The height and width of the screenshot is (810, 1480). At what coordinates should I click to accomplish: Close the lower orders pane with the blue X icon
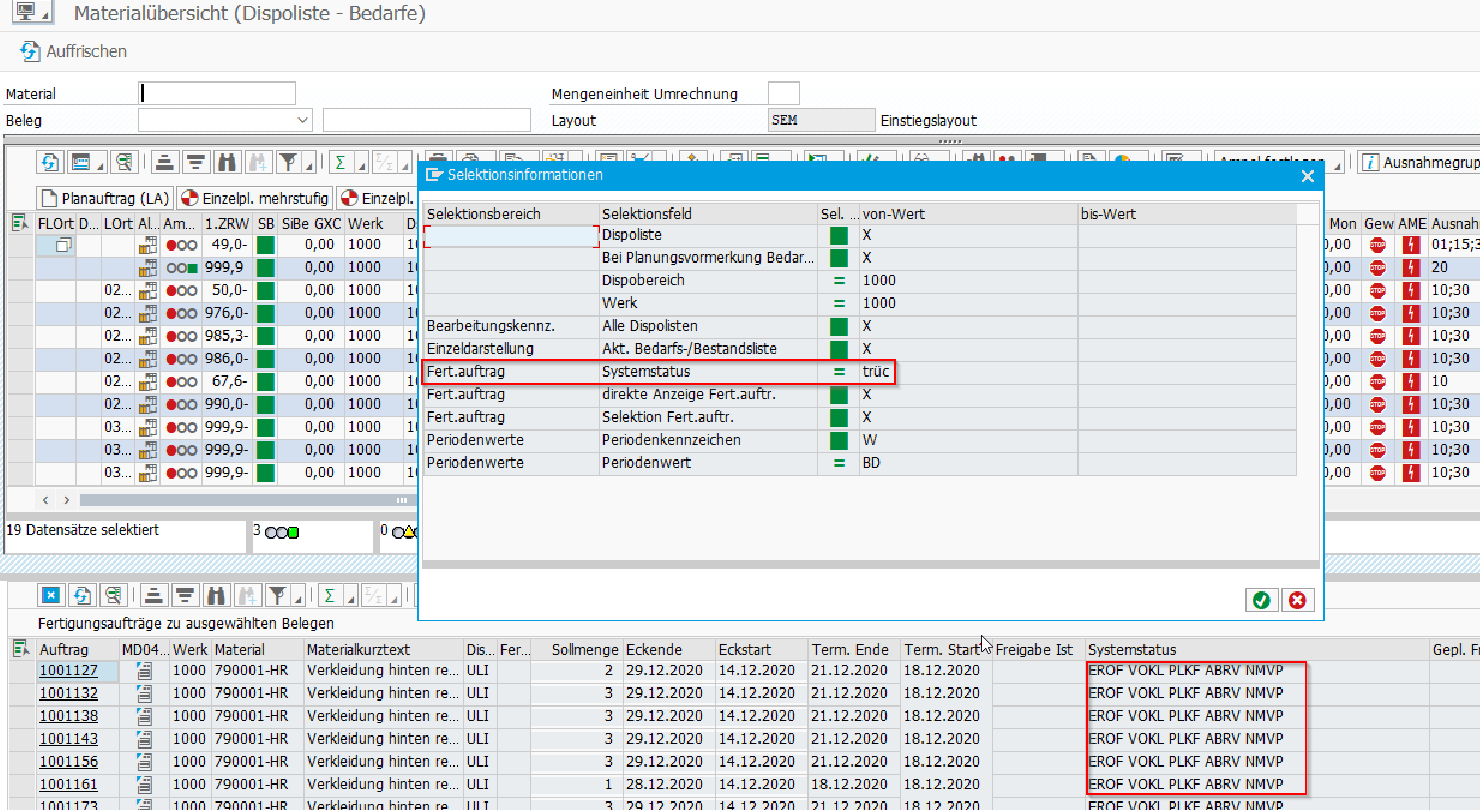click(x=51, y=596)
